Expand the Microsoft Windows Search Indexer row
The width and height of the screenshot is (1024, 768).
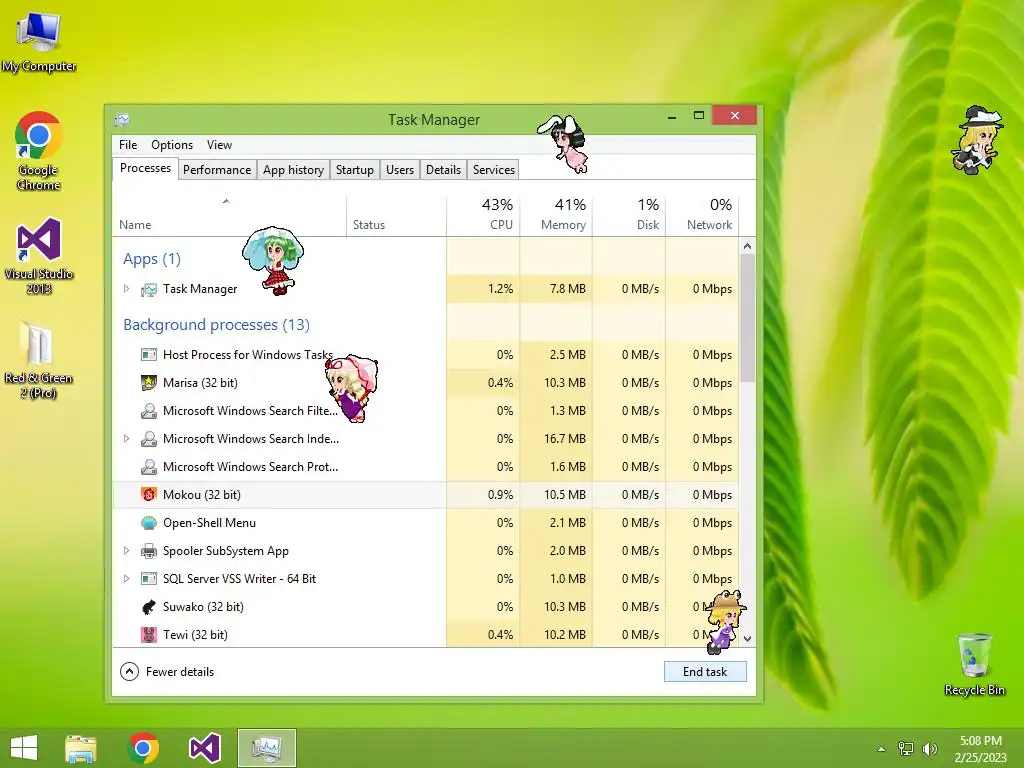(x=127, y=439)
